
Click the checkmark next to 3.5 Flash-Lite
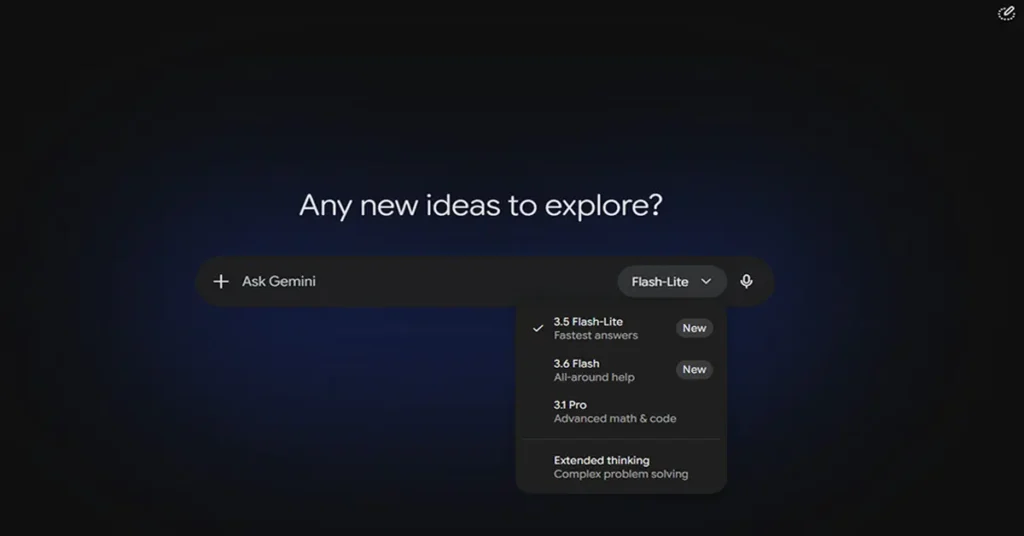tap(537, 328)
